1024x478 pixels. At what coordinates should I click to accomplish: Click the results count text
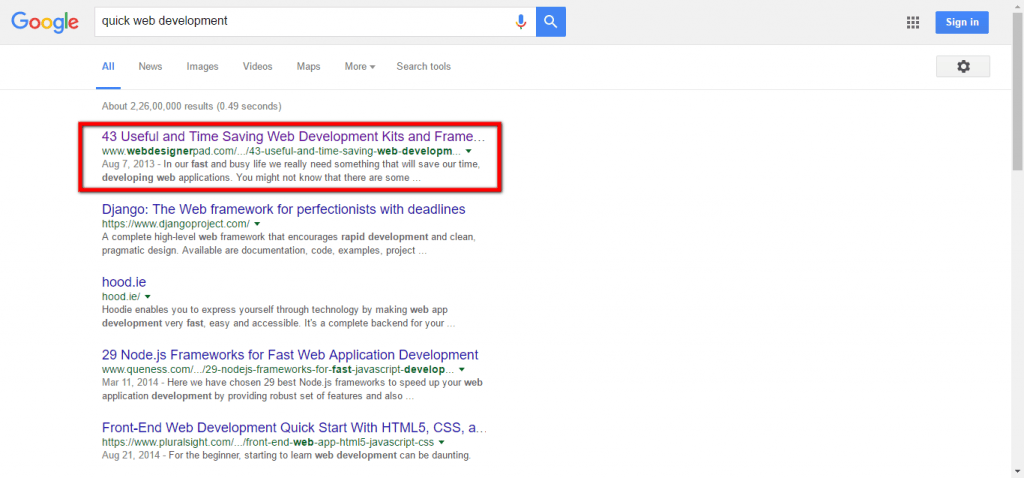click(191, 106)
